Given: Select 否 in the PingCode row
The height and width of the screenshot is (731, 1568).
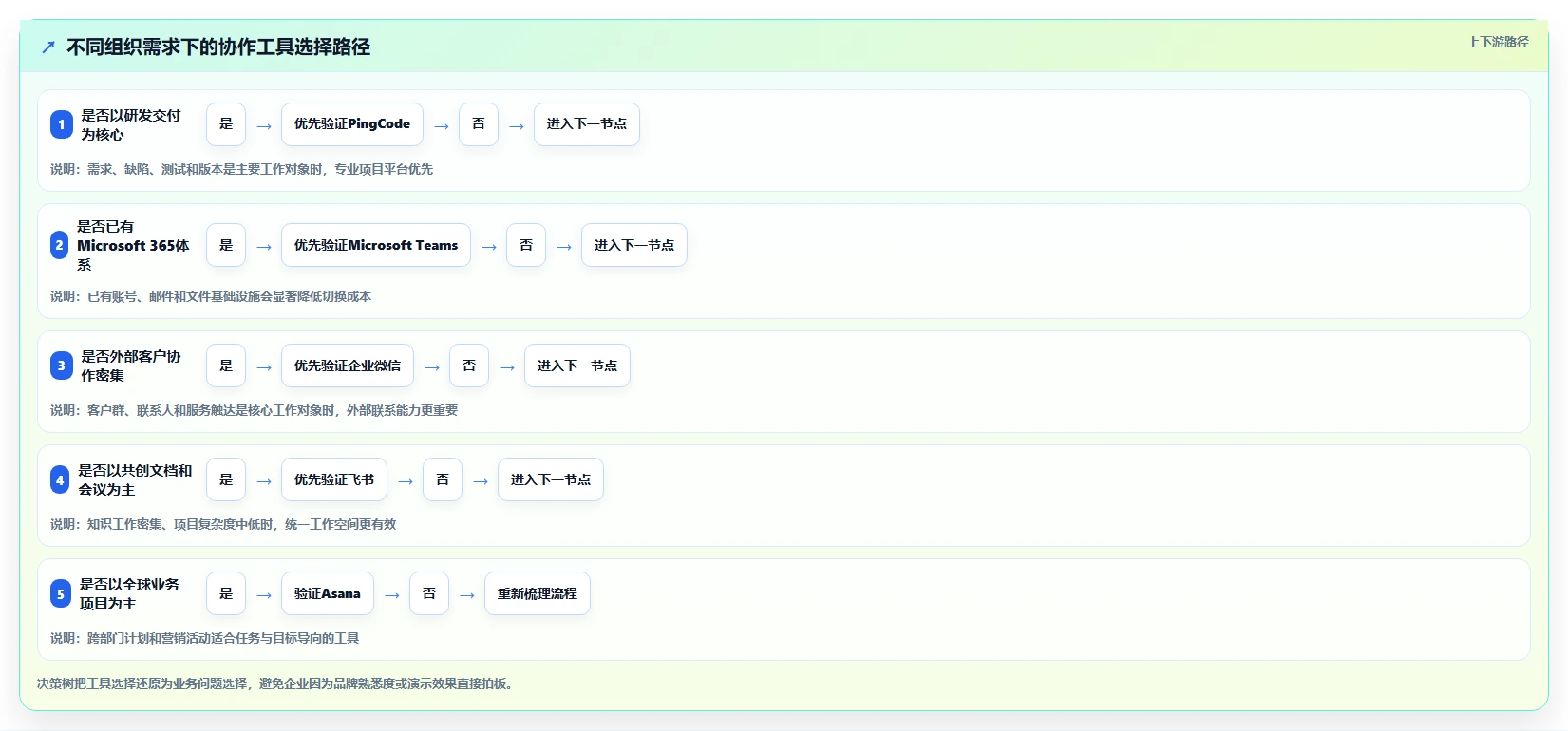Looking at the screenshot, I should (x=479, y=124).
